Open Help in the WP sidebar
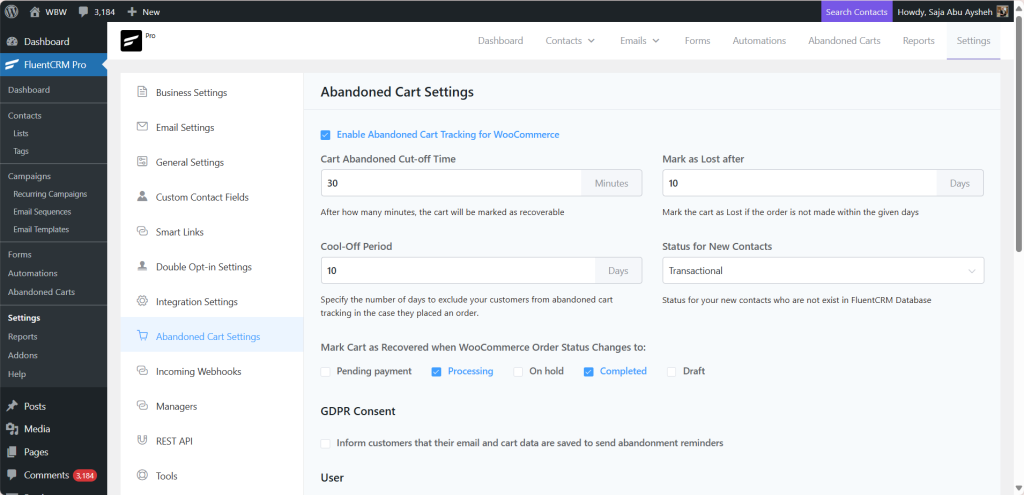 pyautogui.click(x=17, y=374)
